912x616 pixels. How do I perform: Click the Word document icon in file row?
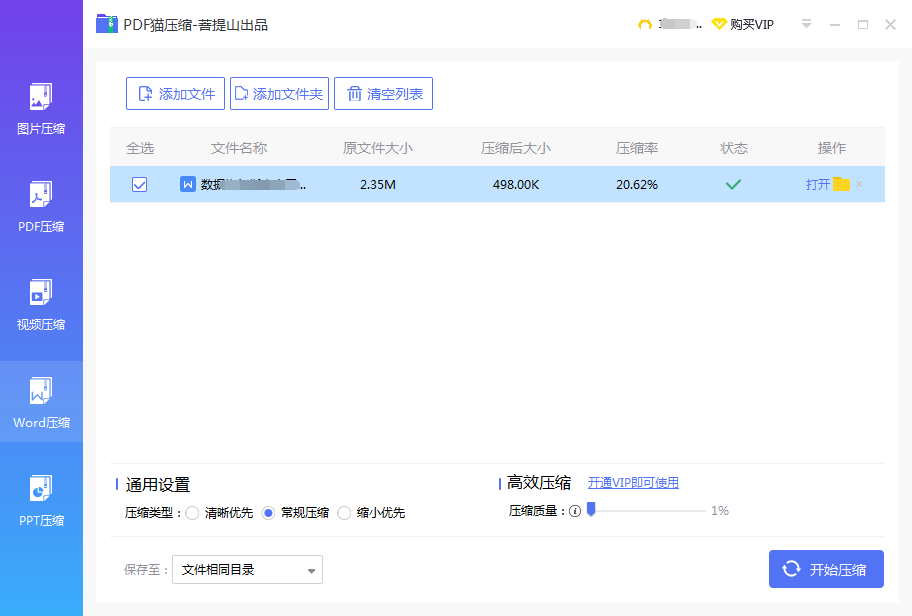(x=187, y=184)
